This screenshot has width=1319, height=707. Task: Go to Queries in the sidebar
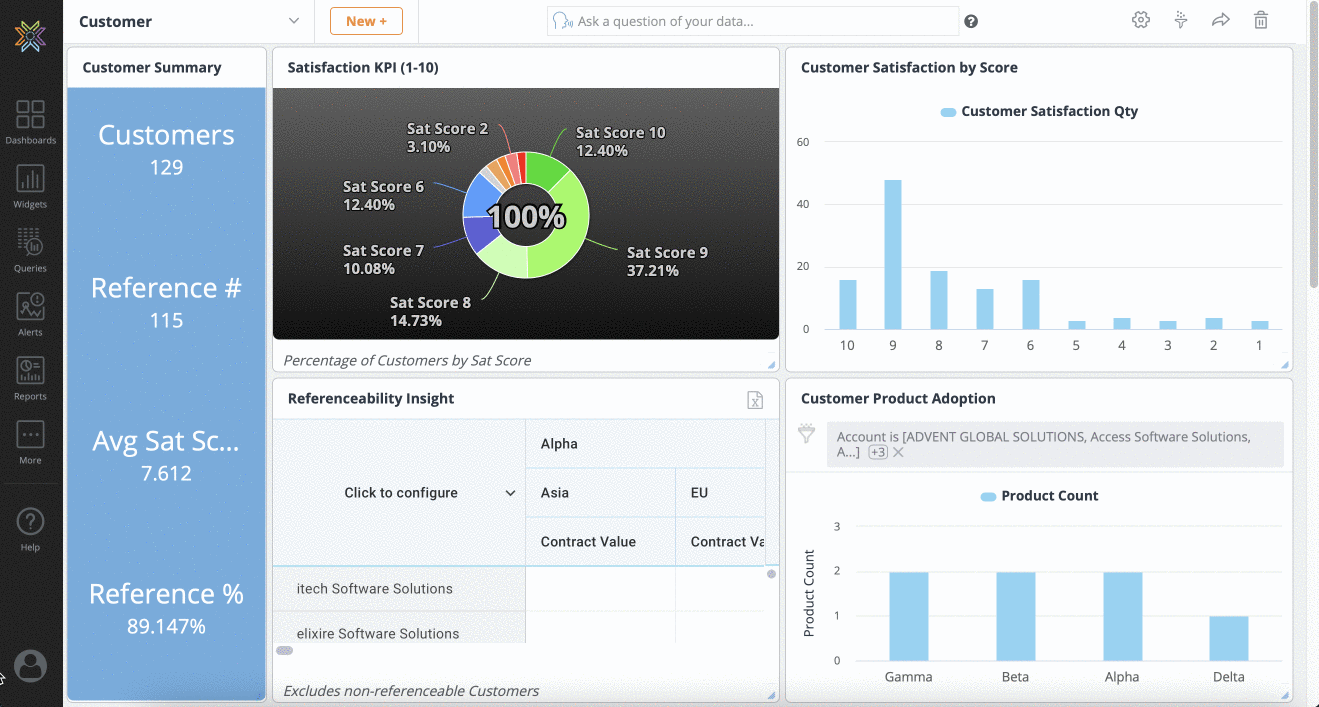point(30,249)
